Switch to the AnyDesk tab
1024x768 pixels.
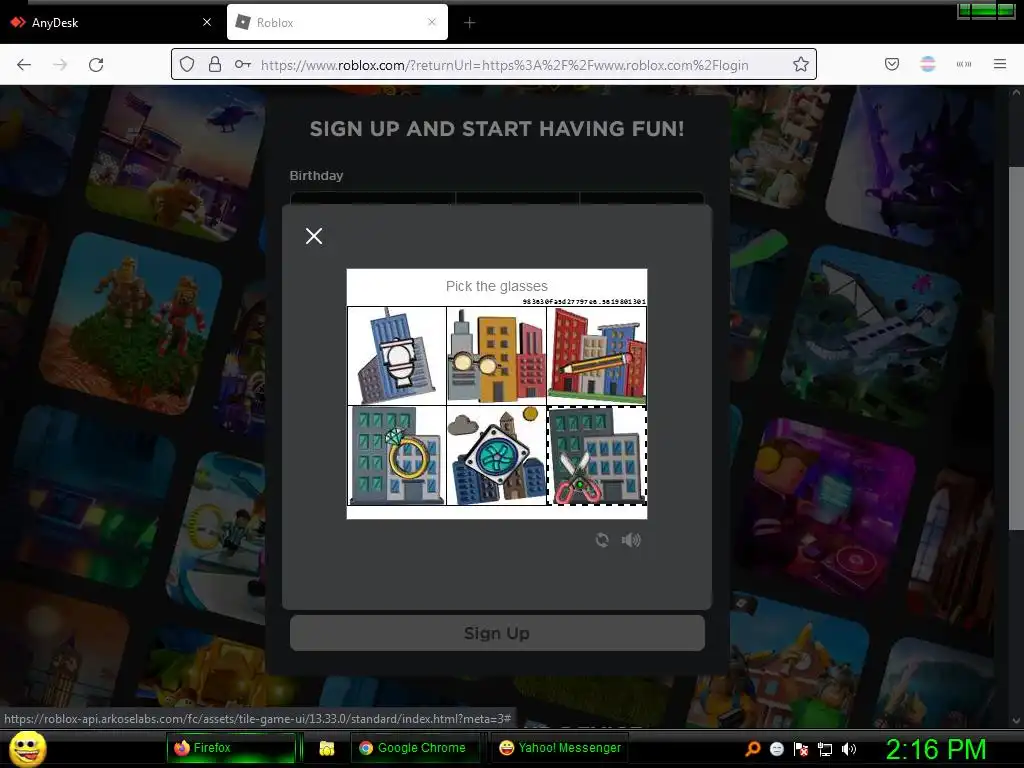click(x=110, y=23)
